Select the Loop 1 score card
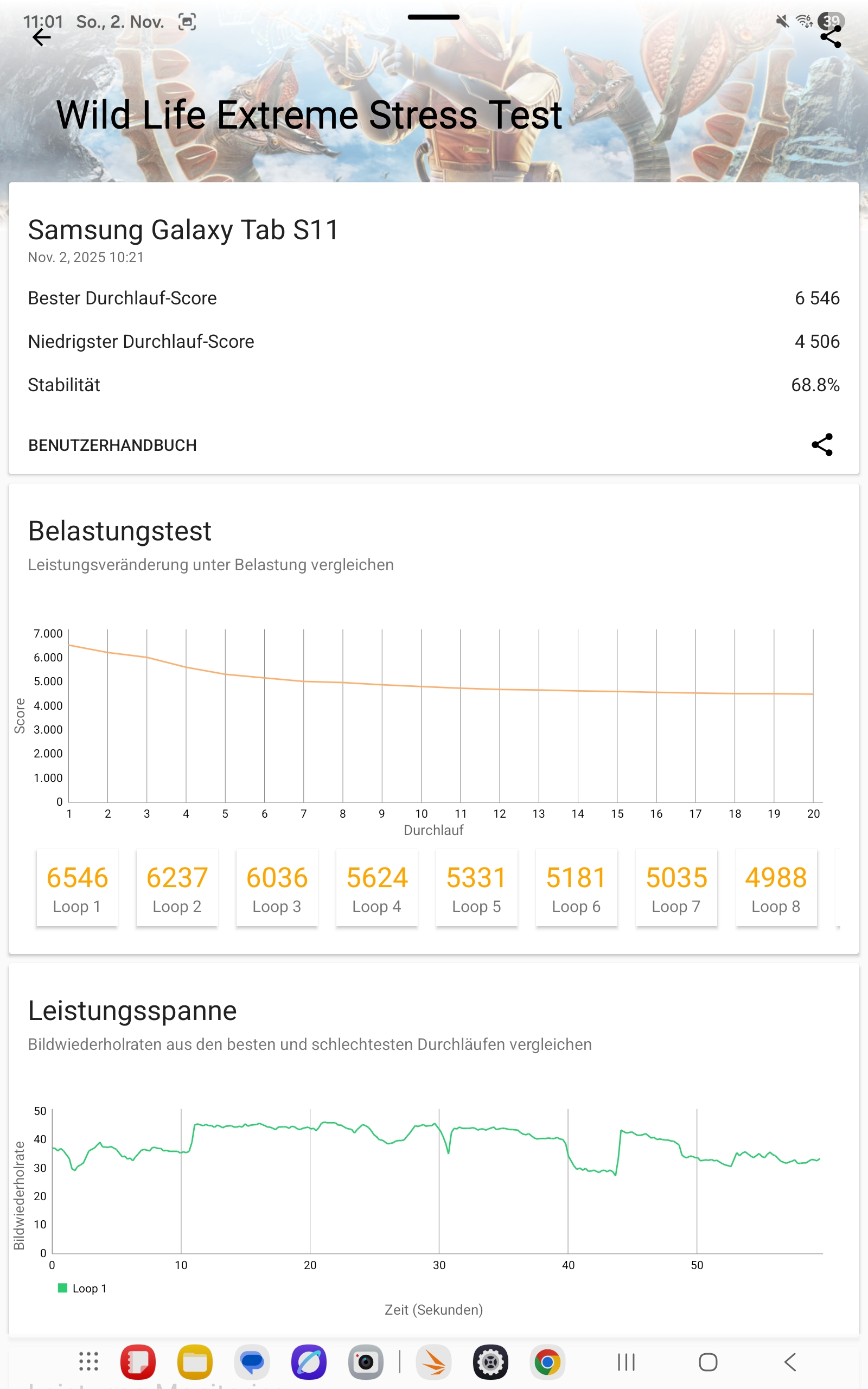 click(77, 887)
